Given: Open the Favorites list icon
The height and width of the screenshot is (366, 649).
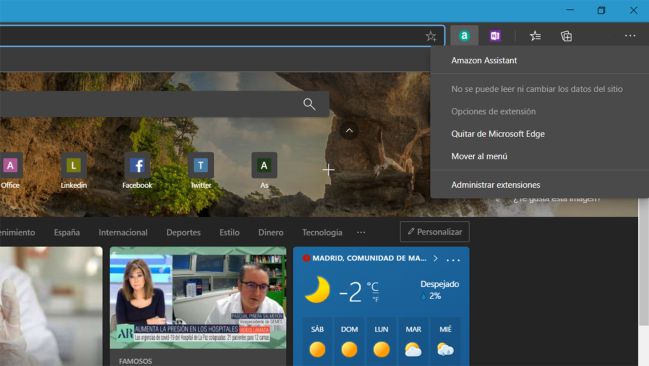Looking at the screenshot, I should click(535, 36).
